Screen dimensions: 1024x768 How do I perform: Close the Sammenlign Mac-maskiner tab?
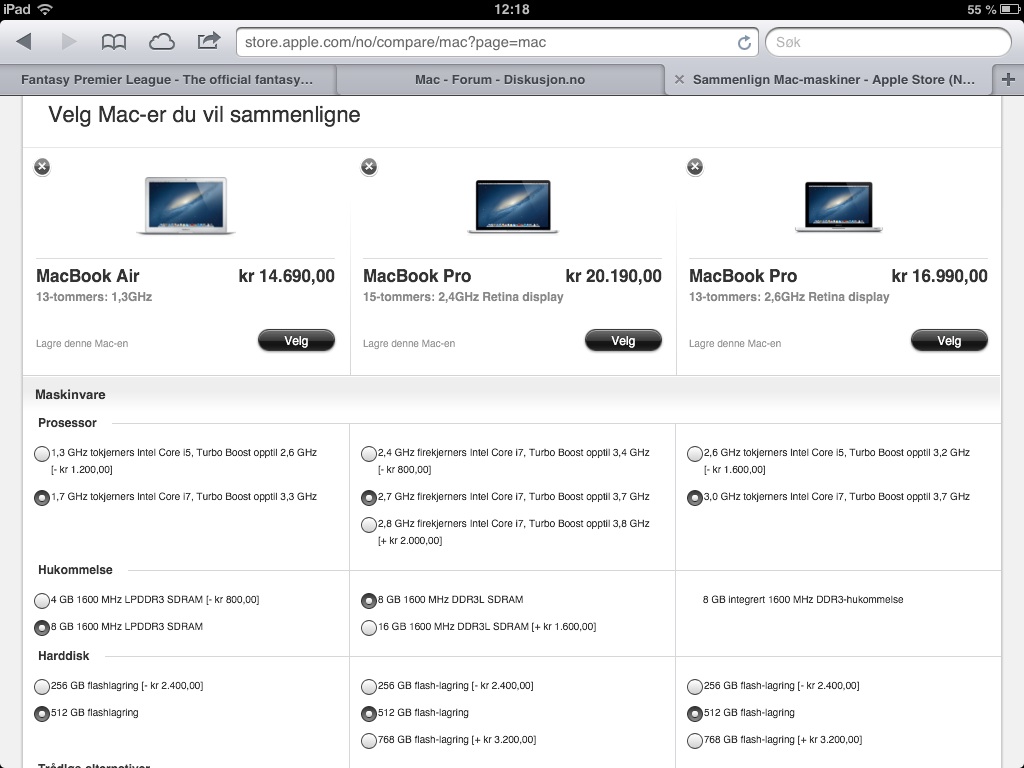[x=679, y=80]
